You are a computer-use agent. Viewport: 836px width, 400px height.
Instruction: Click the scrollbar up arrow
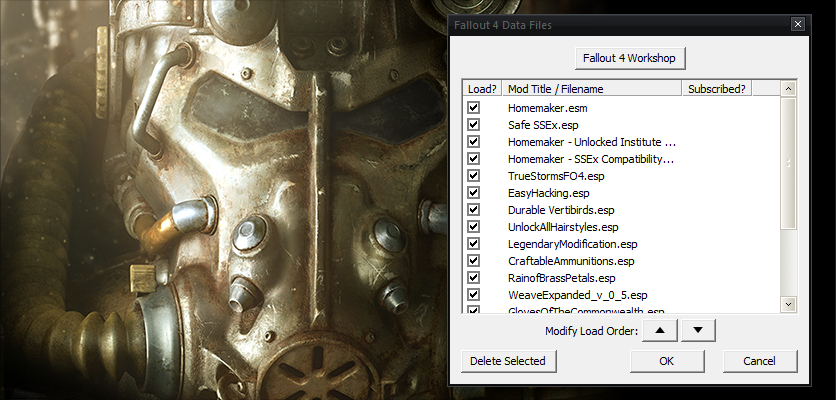(789, 89)
